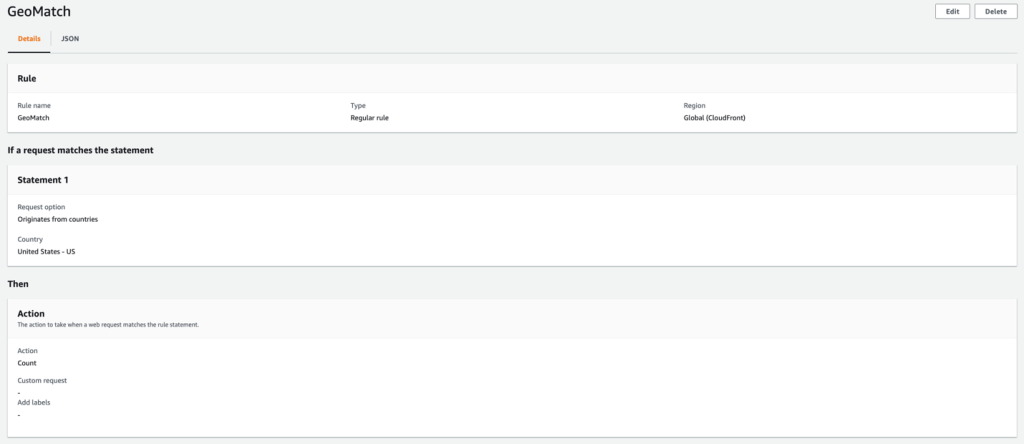Click the Then heading
1024x444 pixels.
(18, 285)
